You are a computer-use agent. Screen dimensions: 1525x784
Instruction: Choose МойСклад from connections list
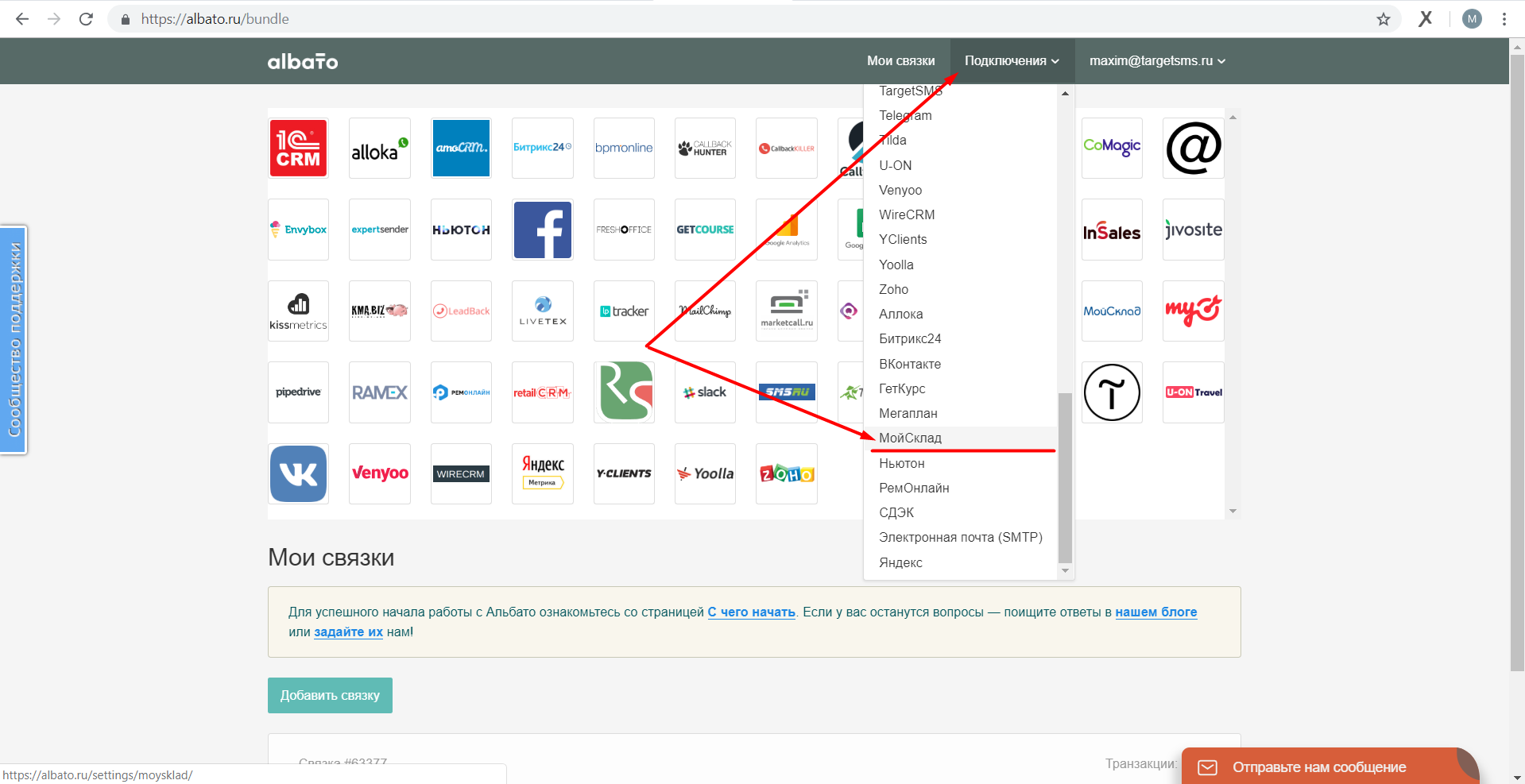pos(960,438)
